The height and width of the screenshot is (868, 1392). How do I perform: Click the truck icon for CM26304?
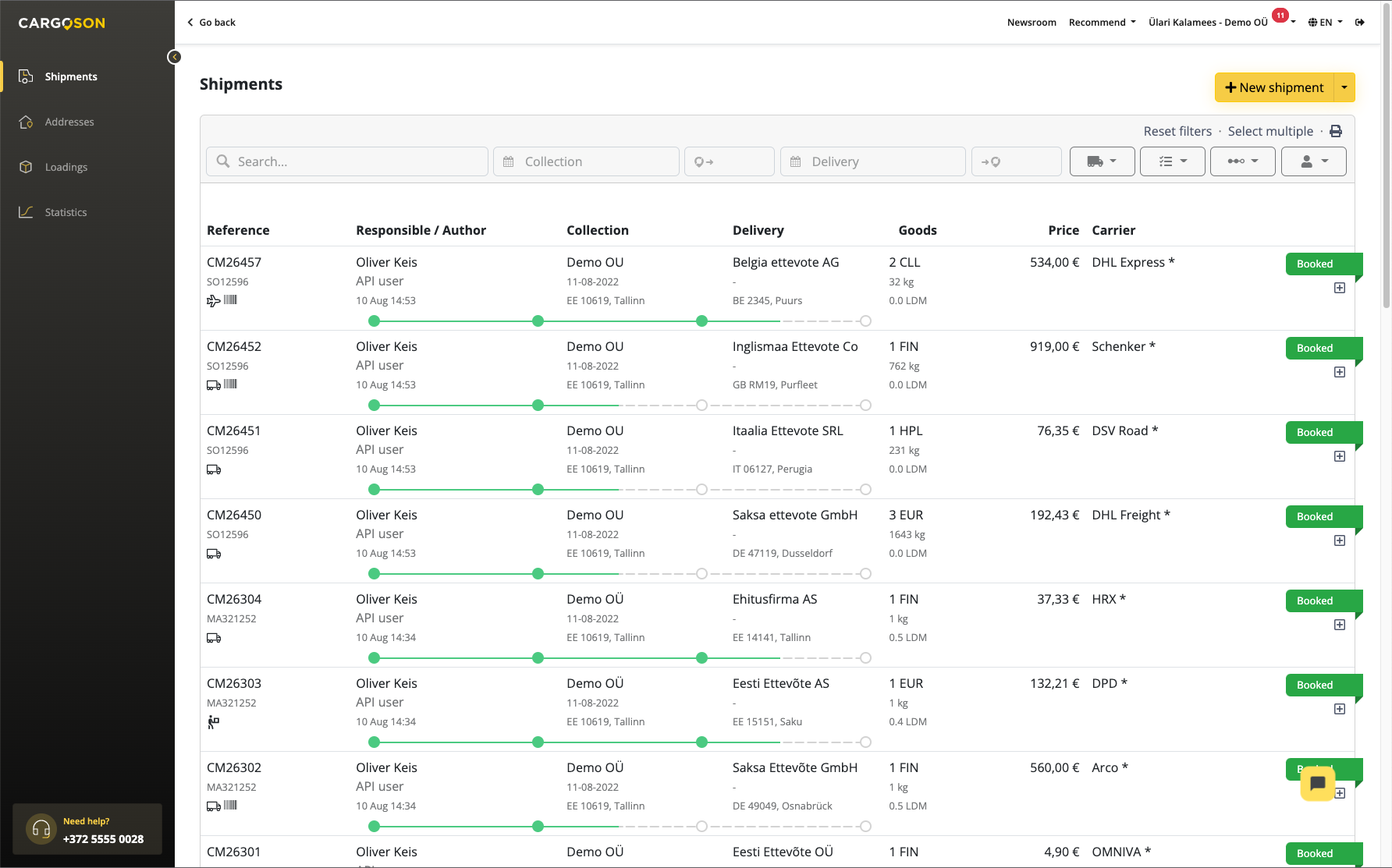(214, 638)
